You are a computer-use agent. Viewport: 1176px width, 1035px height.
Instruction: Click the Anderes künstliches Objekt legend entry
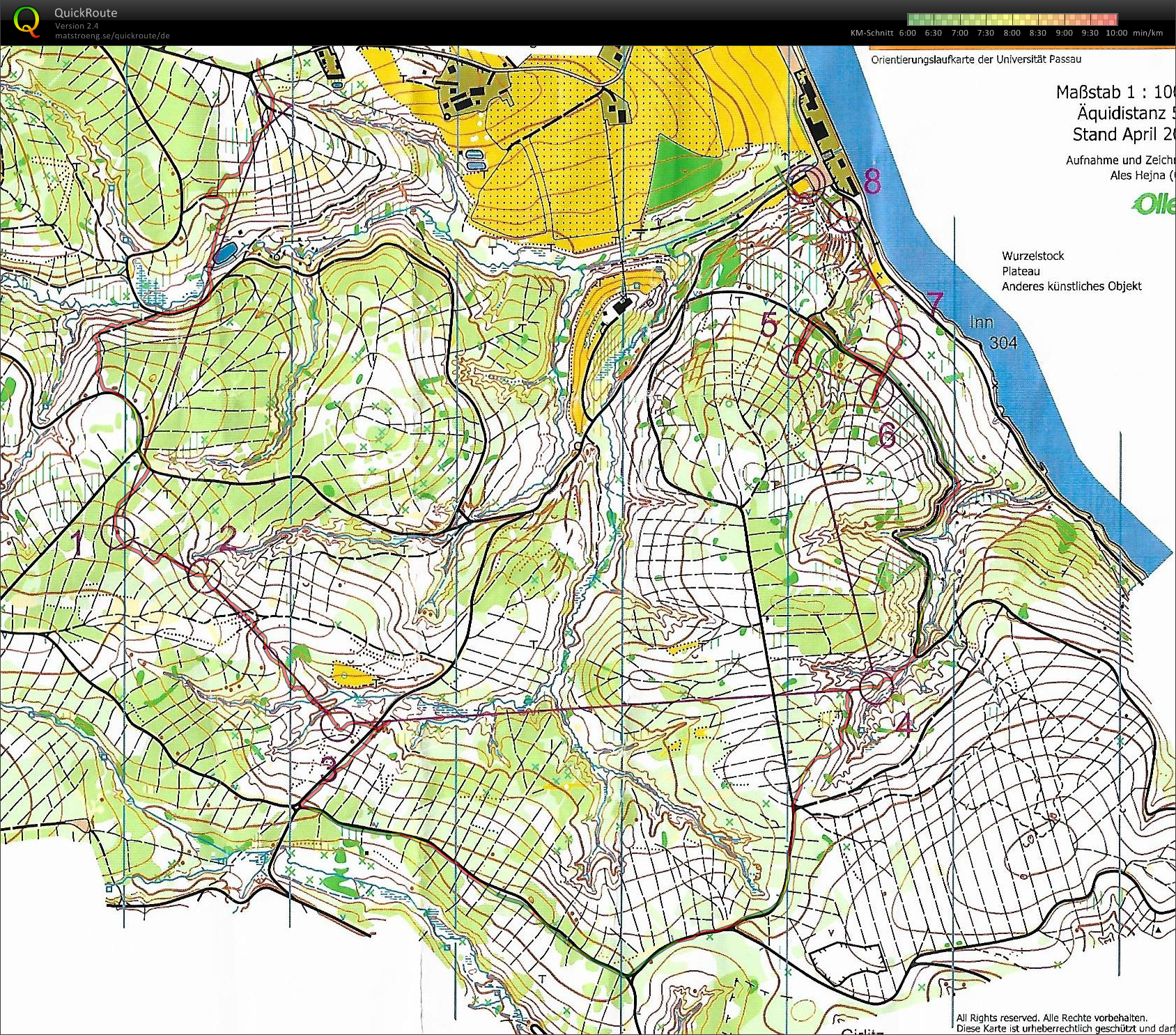click(1071, 286)
